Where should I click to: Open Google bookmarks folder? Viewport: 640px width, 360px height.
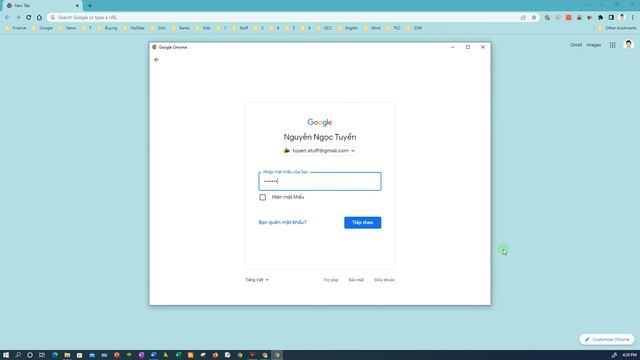click(42, 28)
